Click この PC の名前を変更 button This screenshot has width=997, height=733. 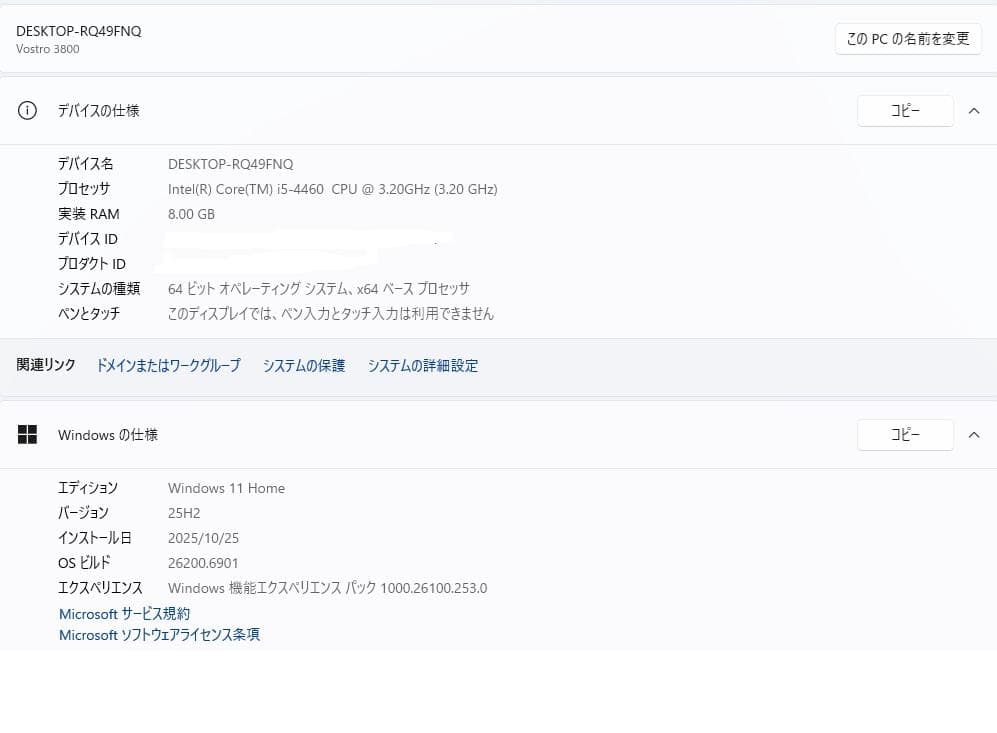907,39
